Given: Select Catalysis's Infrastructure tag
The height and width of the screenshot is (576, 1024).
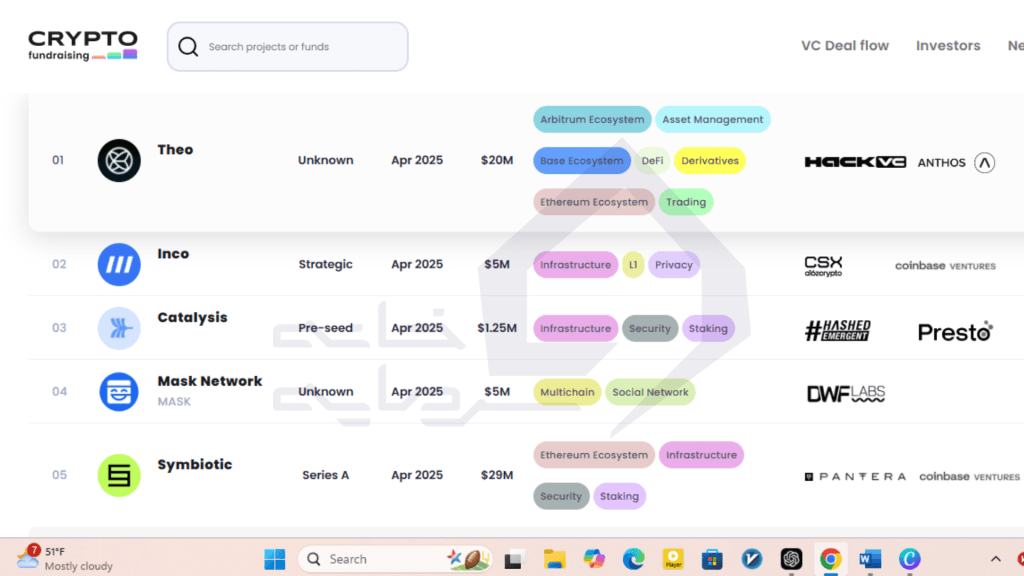Looking at the screenshot, I should [x=575, y=328].
